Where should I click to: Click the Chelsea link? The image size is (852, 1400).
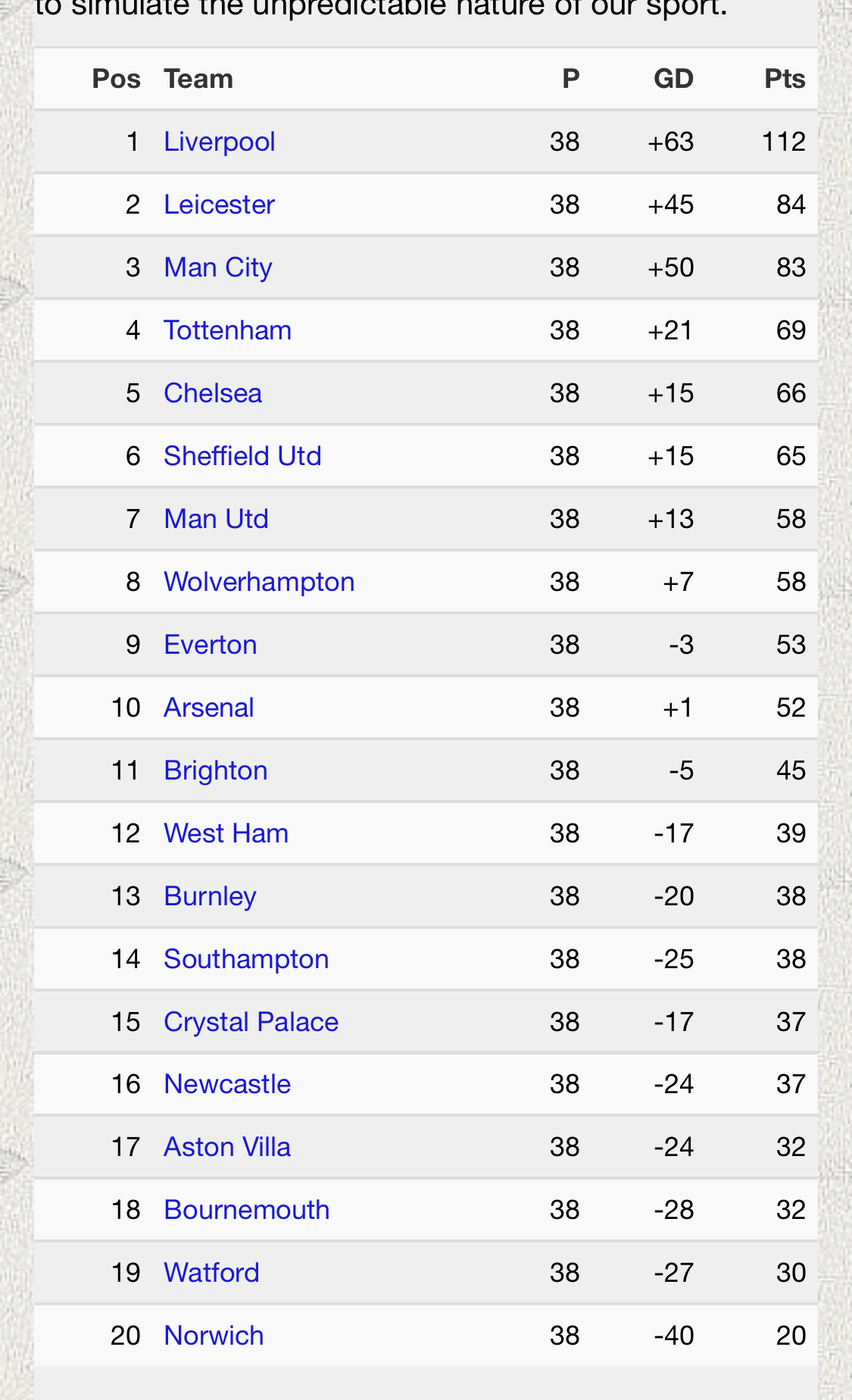coord(213,393)
